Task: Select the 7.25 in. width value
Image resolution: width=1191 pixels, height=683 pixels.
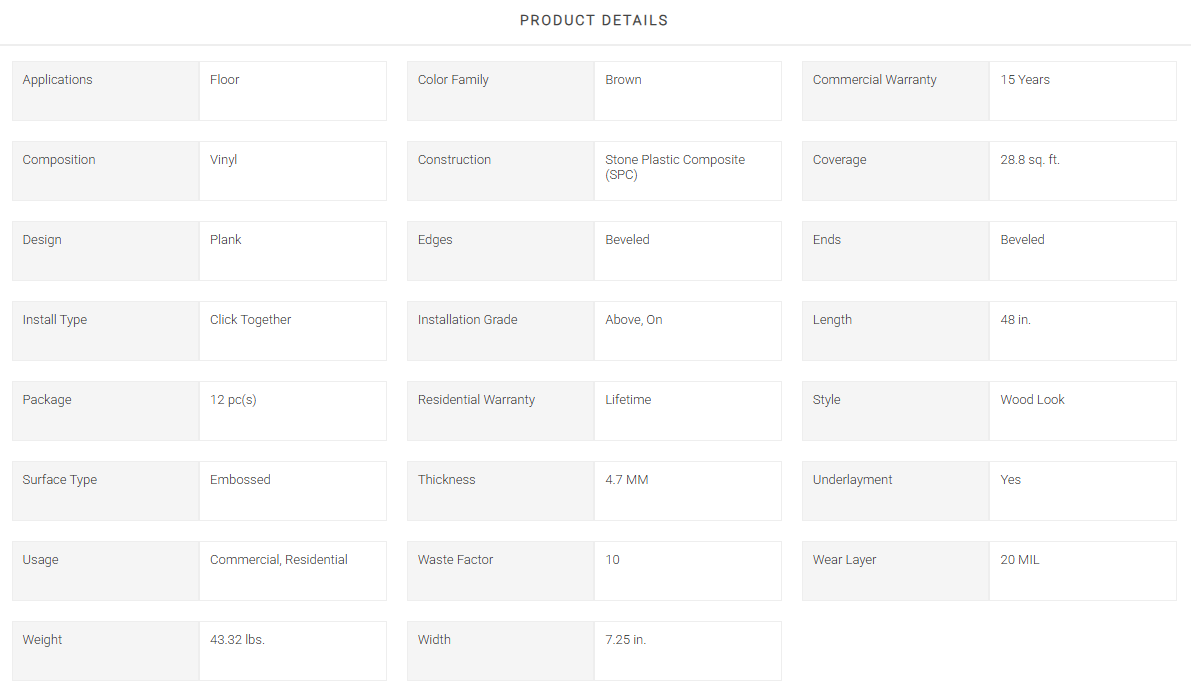Action: tap(625, 640)
